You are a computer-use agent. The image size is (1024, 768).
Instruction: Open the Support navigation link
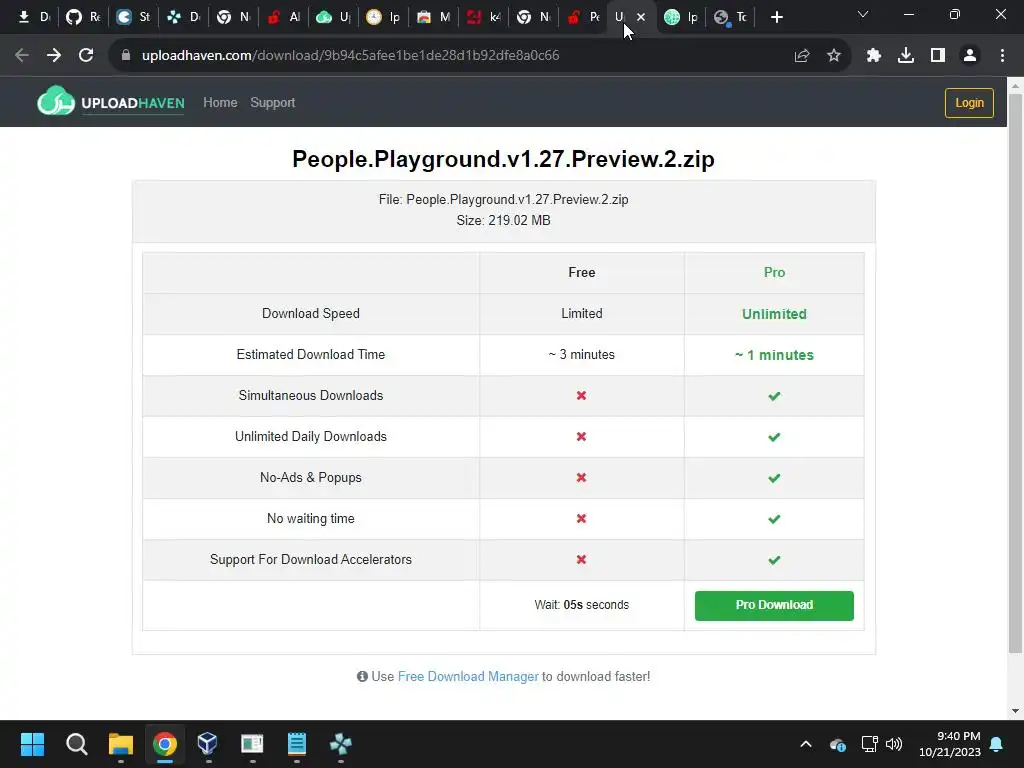(272, 103)
